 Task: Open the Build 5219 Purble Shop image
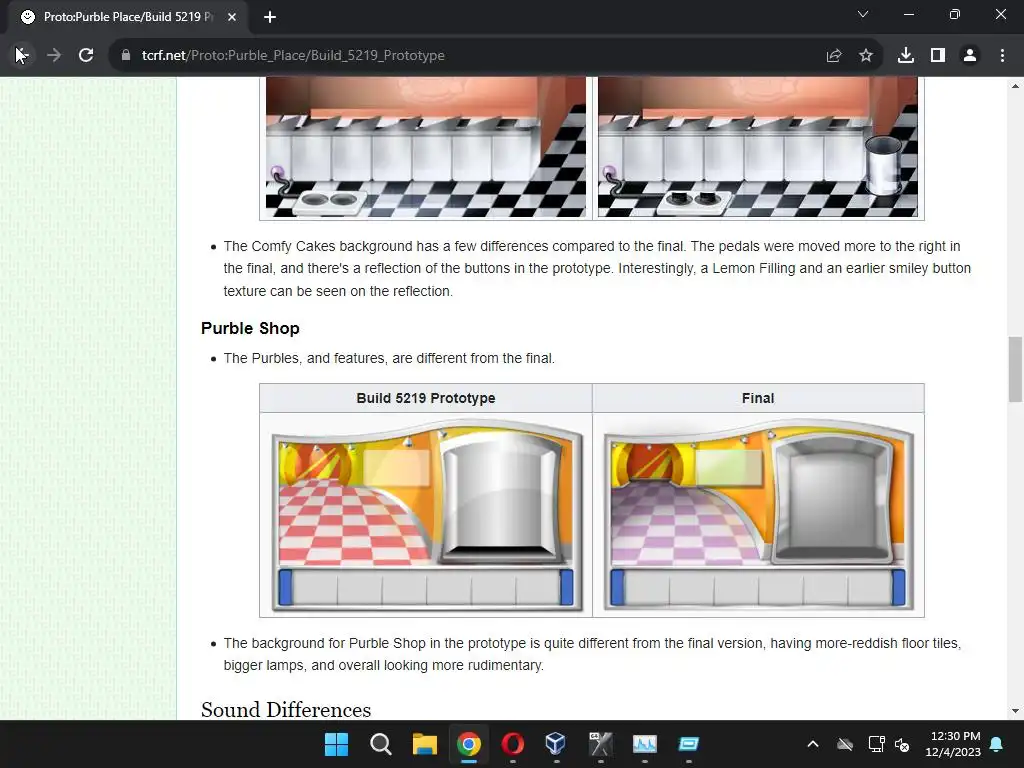point(426,515)
